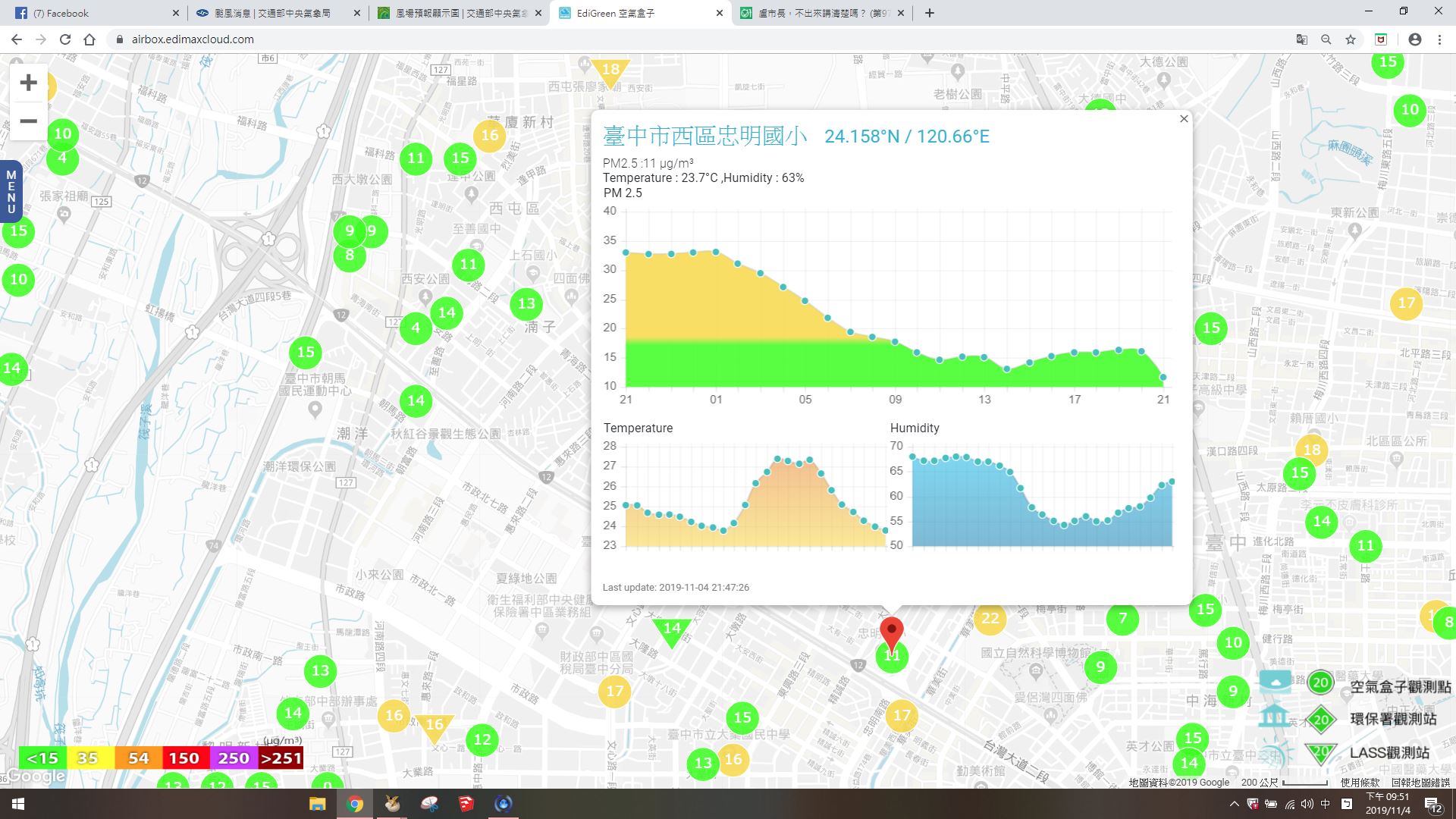Select the yellow triangle 18 LASS marker at top
1456x819 pixels.
[610, 72]
